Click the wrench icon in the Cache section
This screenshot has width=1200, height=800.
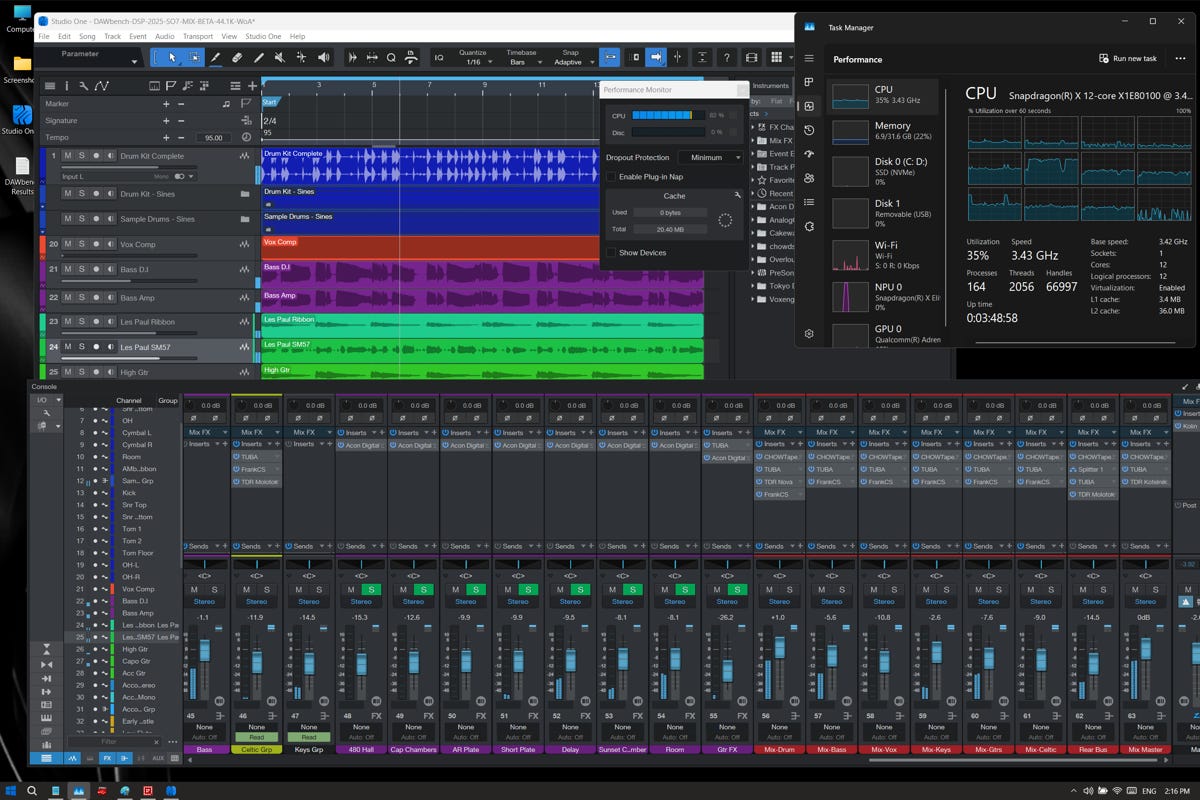pos(737,196)
